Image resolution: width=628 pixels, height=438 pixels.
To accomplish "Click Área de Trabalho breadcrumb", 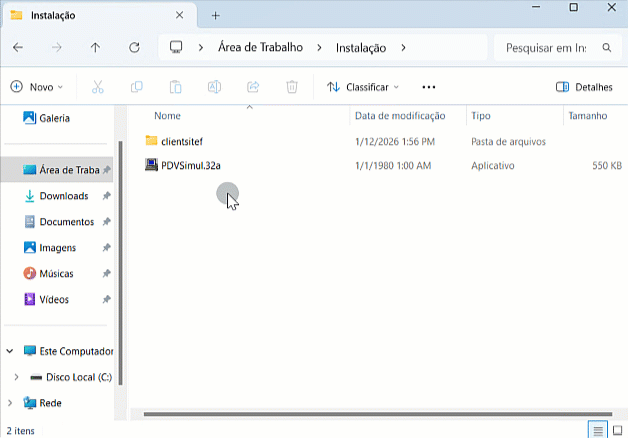I will [260, 48].
